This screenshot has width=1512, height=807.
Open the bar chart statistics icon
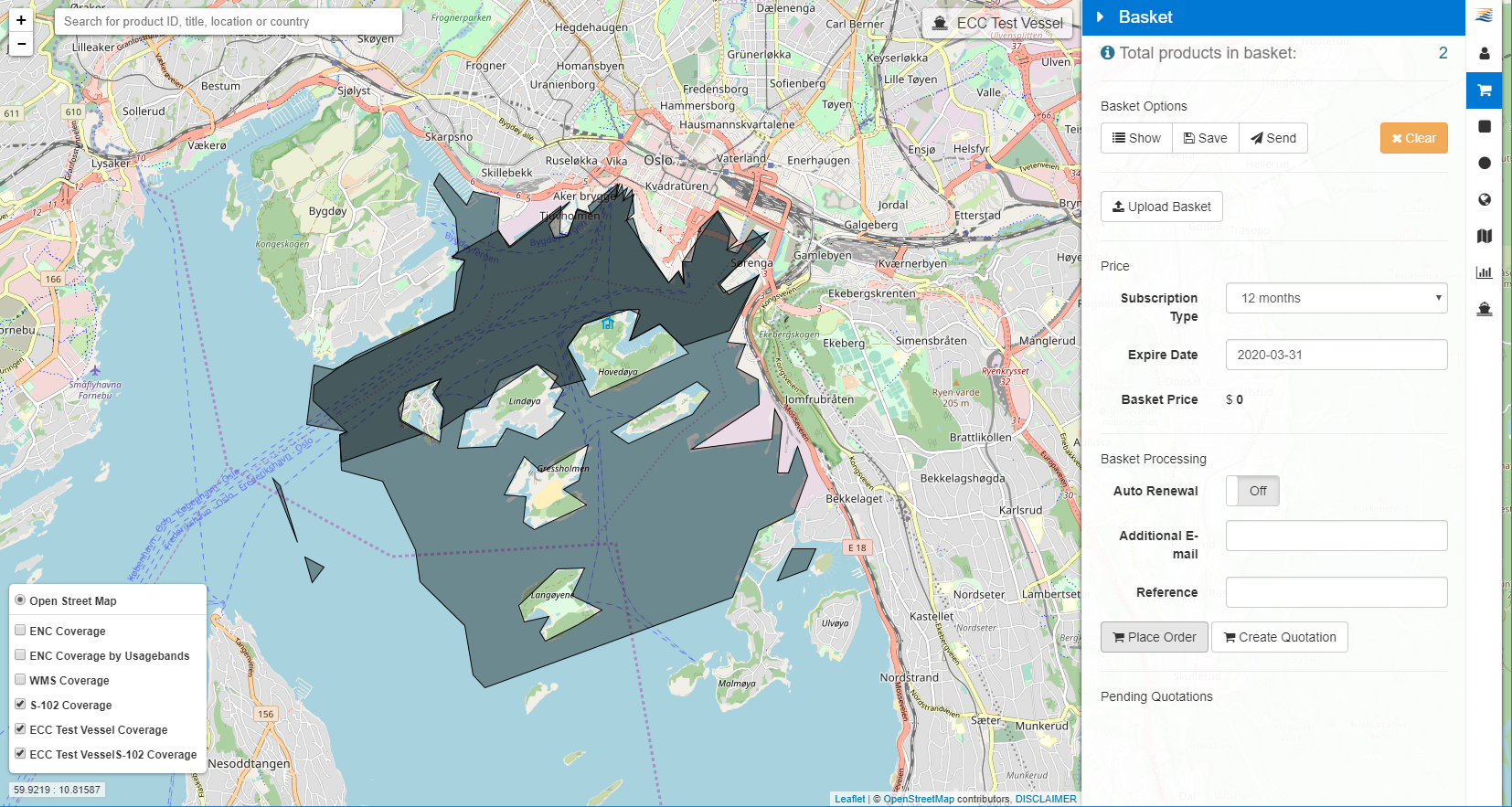(1484, 272)
